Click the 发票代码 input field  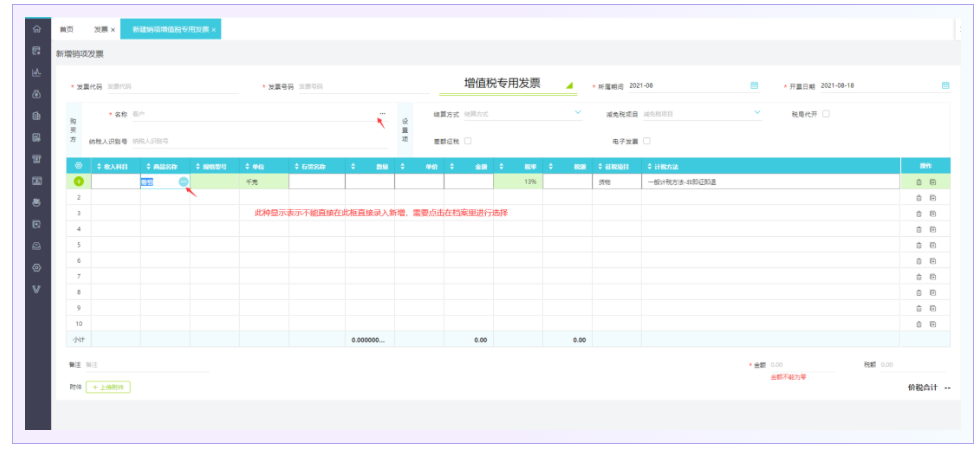tap(170, 87)
